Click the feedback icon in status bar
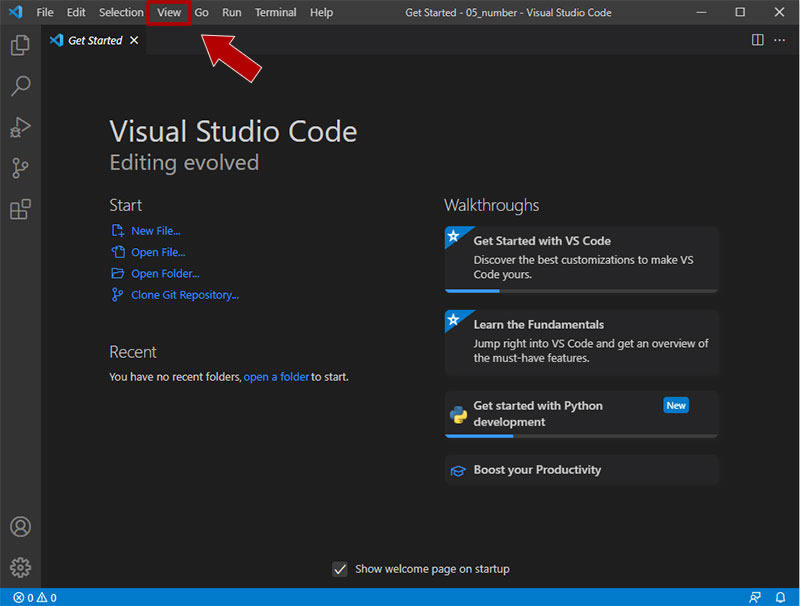Image resolution: width=800 pixels, height=606 pixels. click(x=755, y=597)
